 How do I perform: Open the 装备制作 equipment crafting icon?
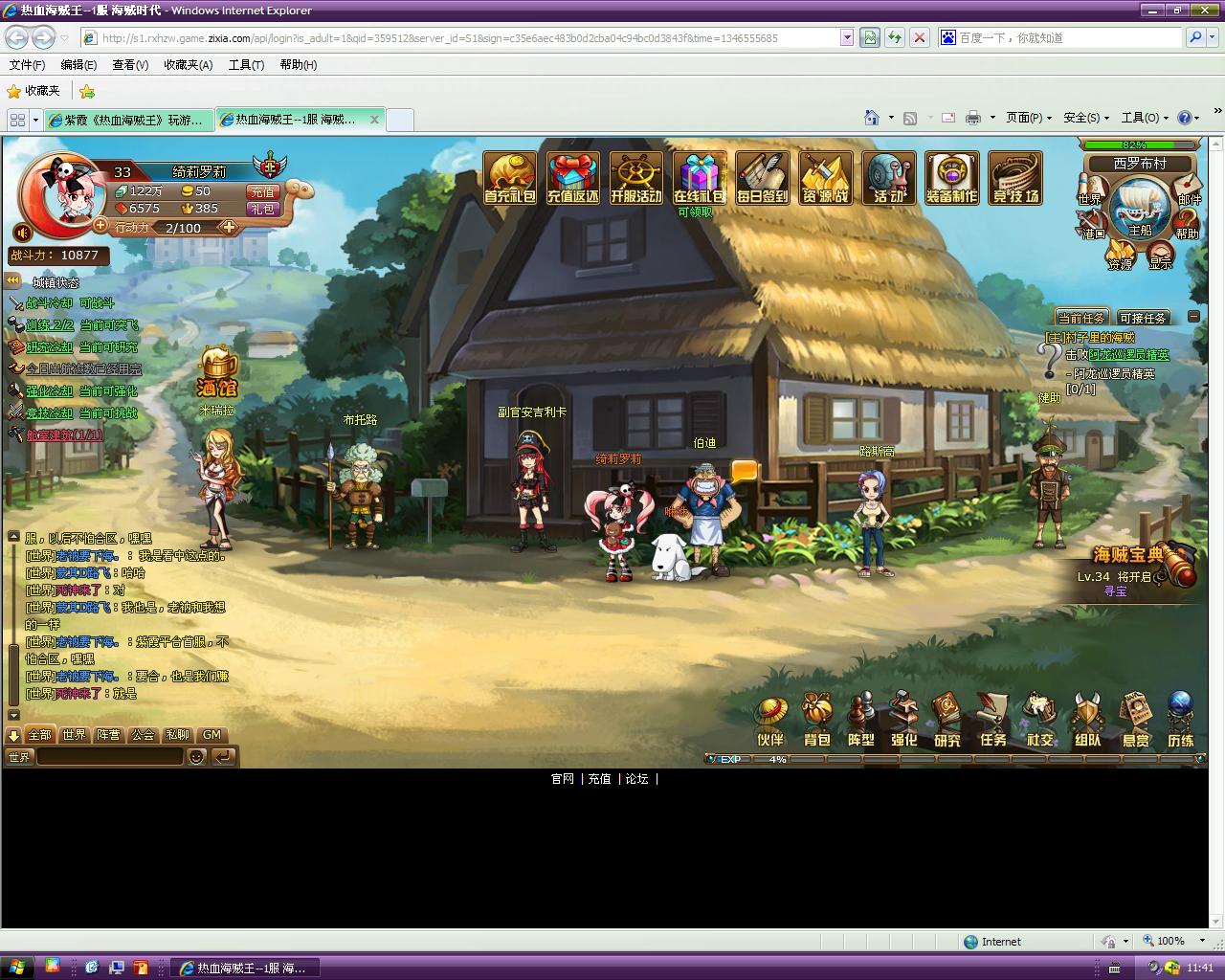click(x=952, y=178)
